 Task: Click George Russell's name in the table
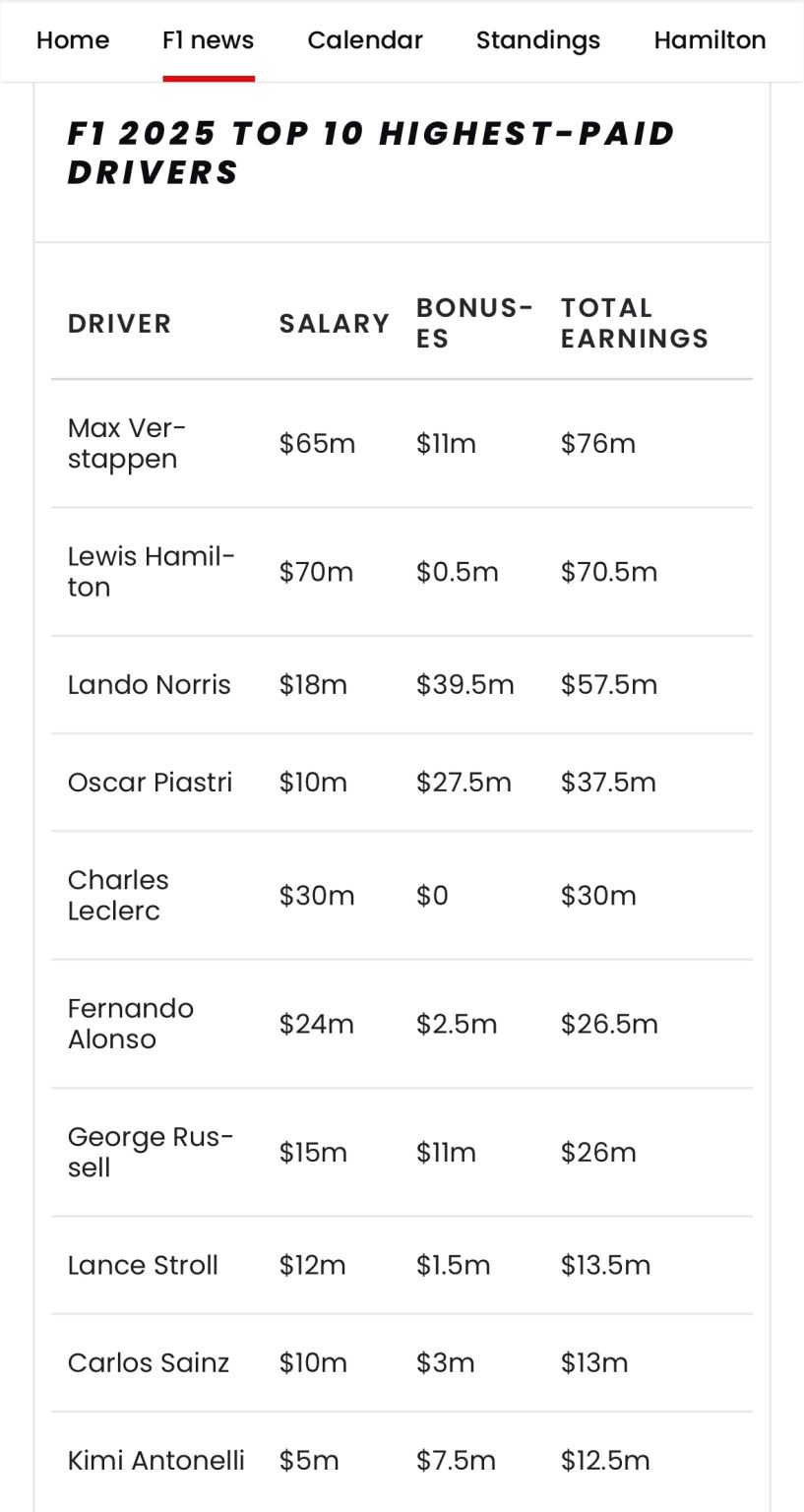click(150, 1152)
